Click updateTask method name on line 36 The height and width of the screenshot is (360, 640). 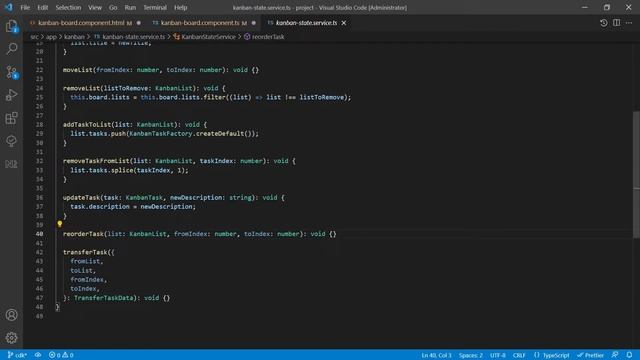pos(82,198)
